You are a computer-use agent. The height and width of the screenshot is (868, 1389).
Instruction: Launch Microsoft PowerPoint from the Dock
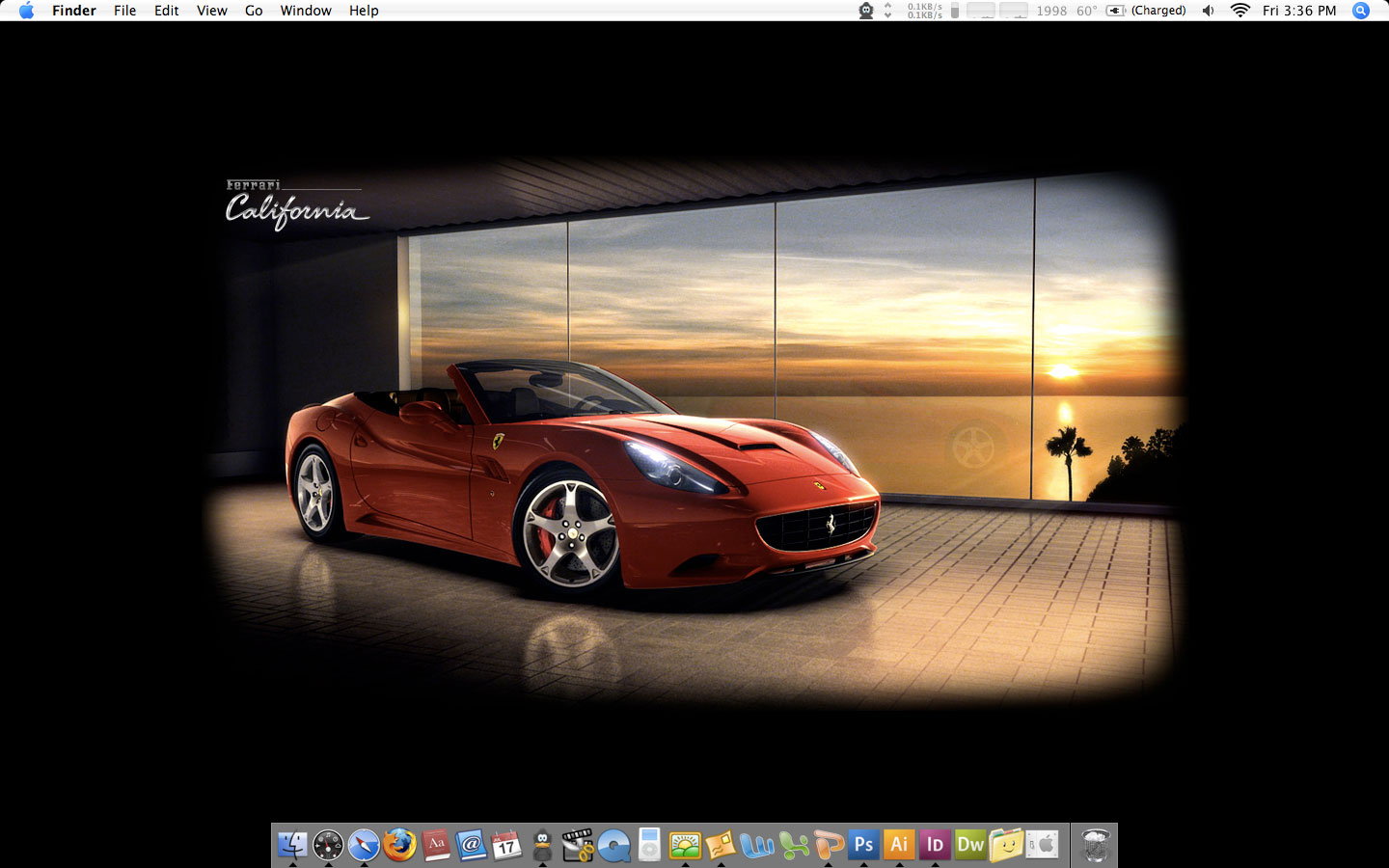click(x=828, y=845)
